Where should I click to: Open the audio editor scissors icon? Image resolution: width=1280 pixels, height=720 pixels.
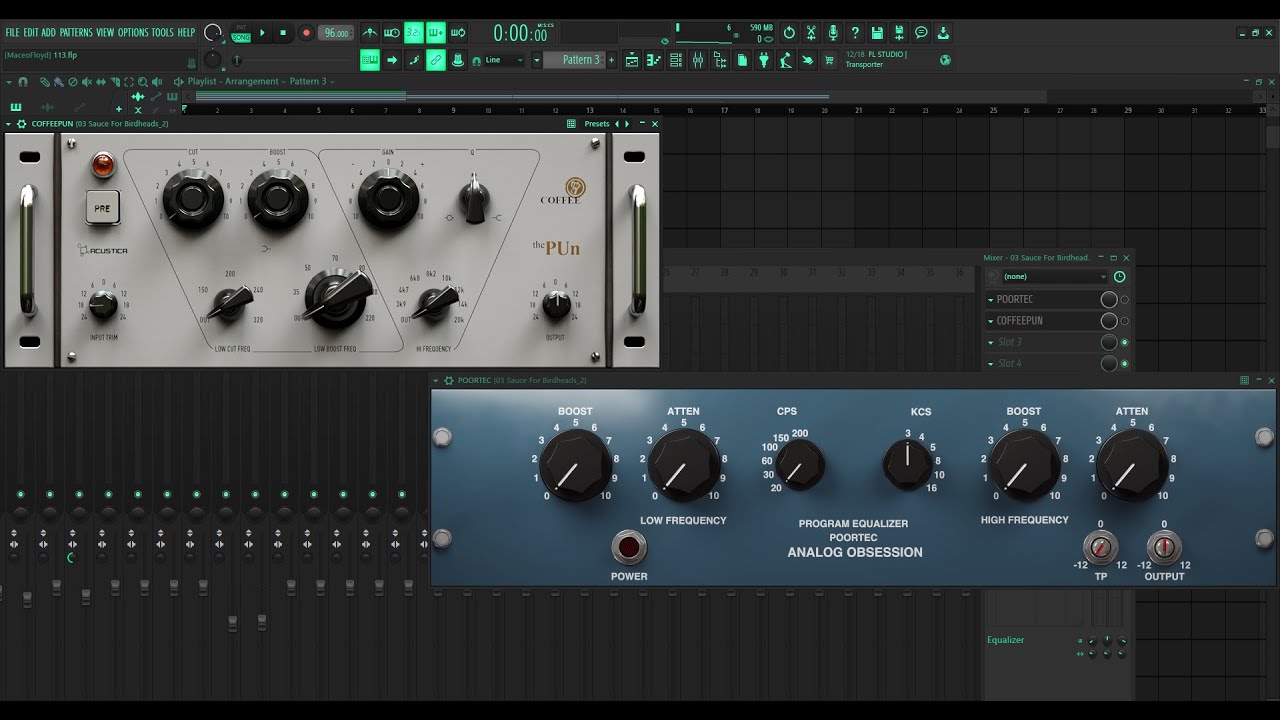tap(811, 33)
